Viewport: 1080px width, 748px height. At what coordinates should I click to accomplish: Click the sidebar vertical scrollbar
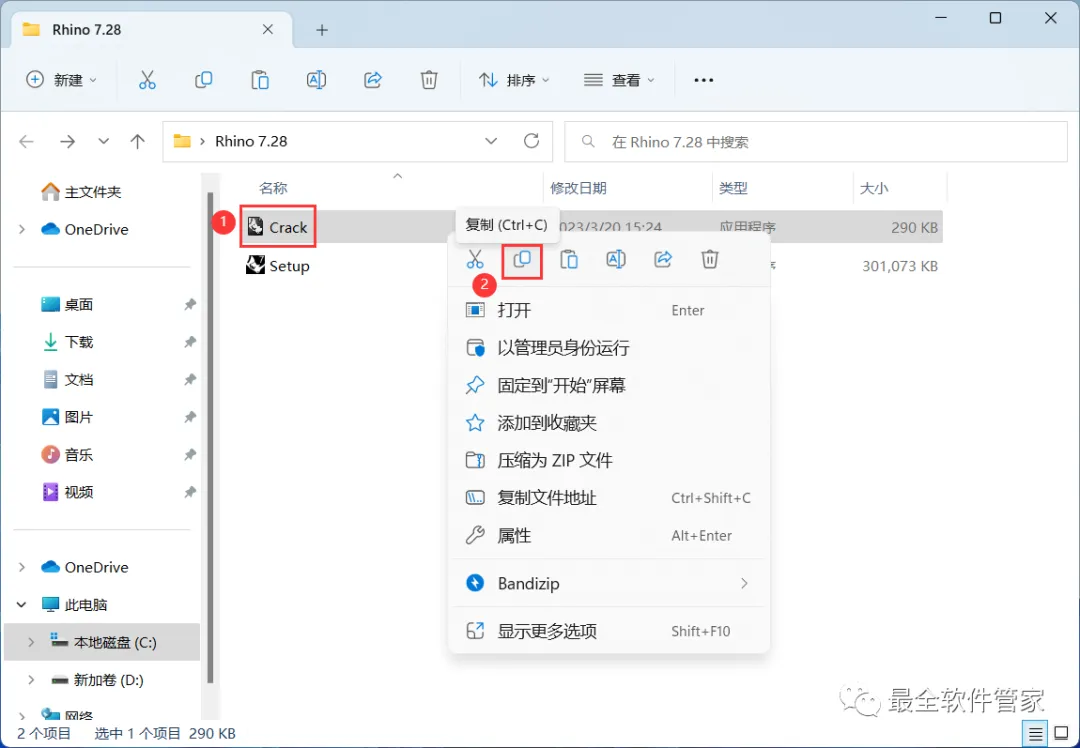[x=210, y=437]
